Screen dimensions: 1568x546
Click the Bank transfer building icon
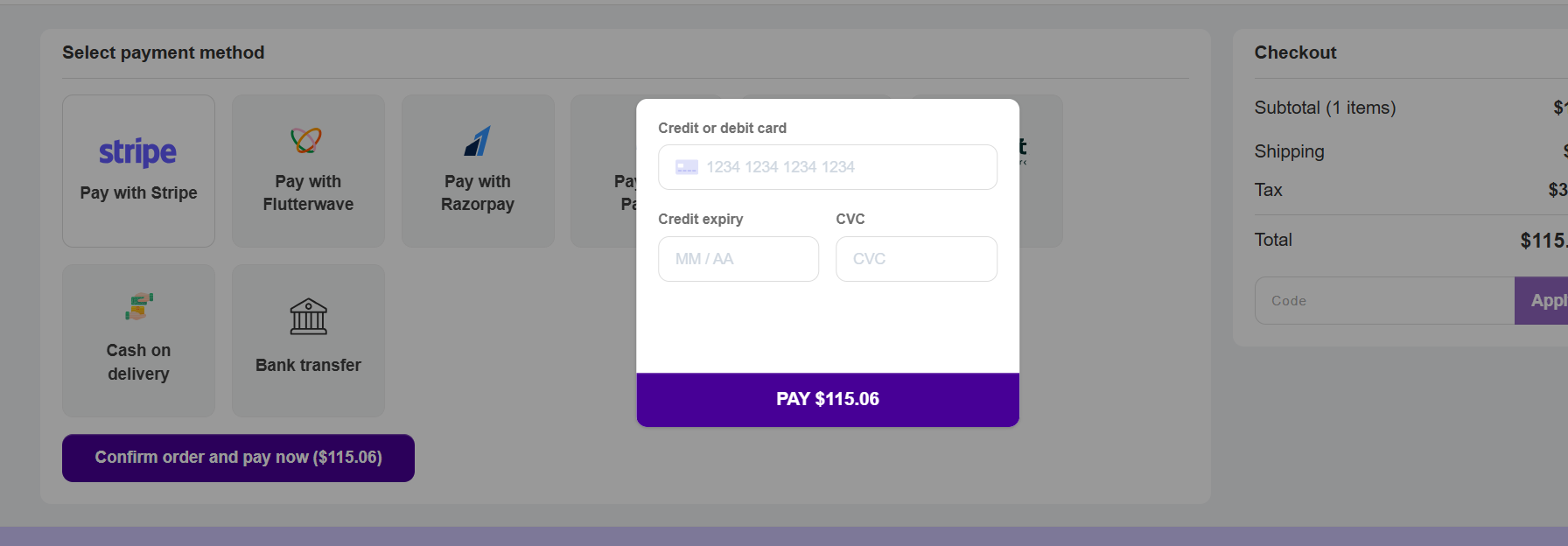tap(308, 317)
